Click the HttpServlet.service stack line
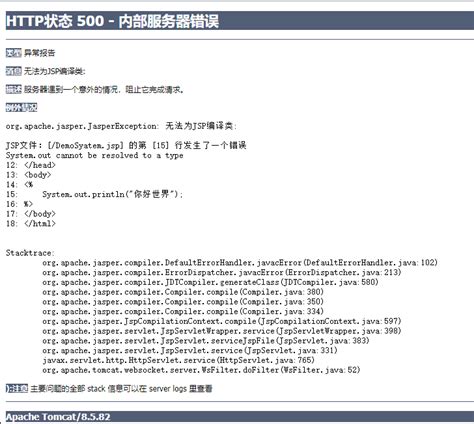This screenshot has height=424, width=474. [178, 360]
